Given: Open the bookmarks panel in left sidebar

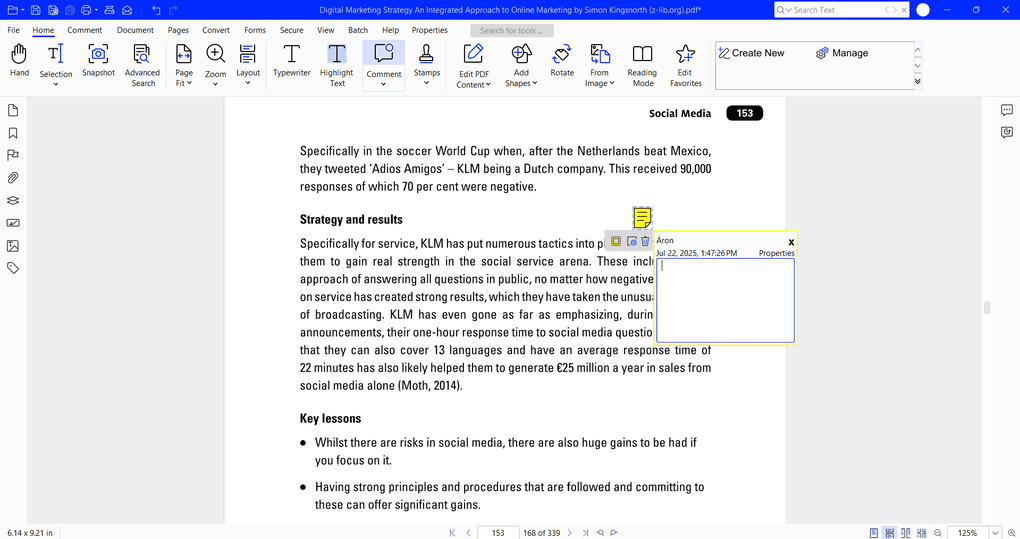Looking at the screenshot, I should point(13,133).
